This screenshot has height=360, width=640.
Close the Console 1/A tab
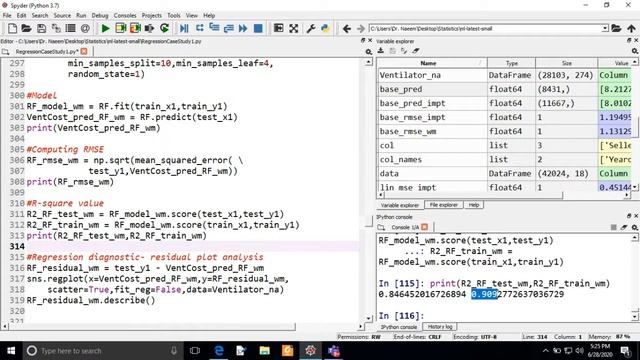(x=425, y=227)
